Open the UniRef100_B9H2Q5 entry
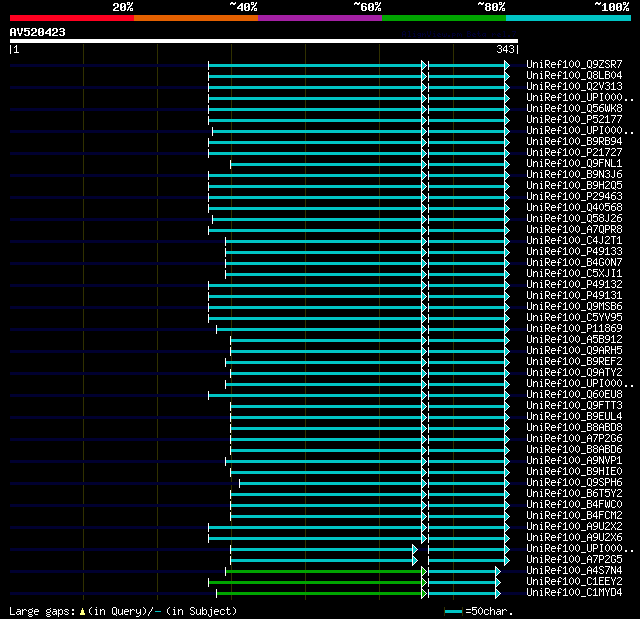This screenshot has height=619, width=640. [574, 186]
